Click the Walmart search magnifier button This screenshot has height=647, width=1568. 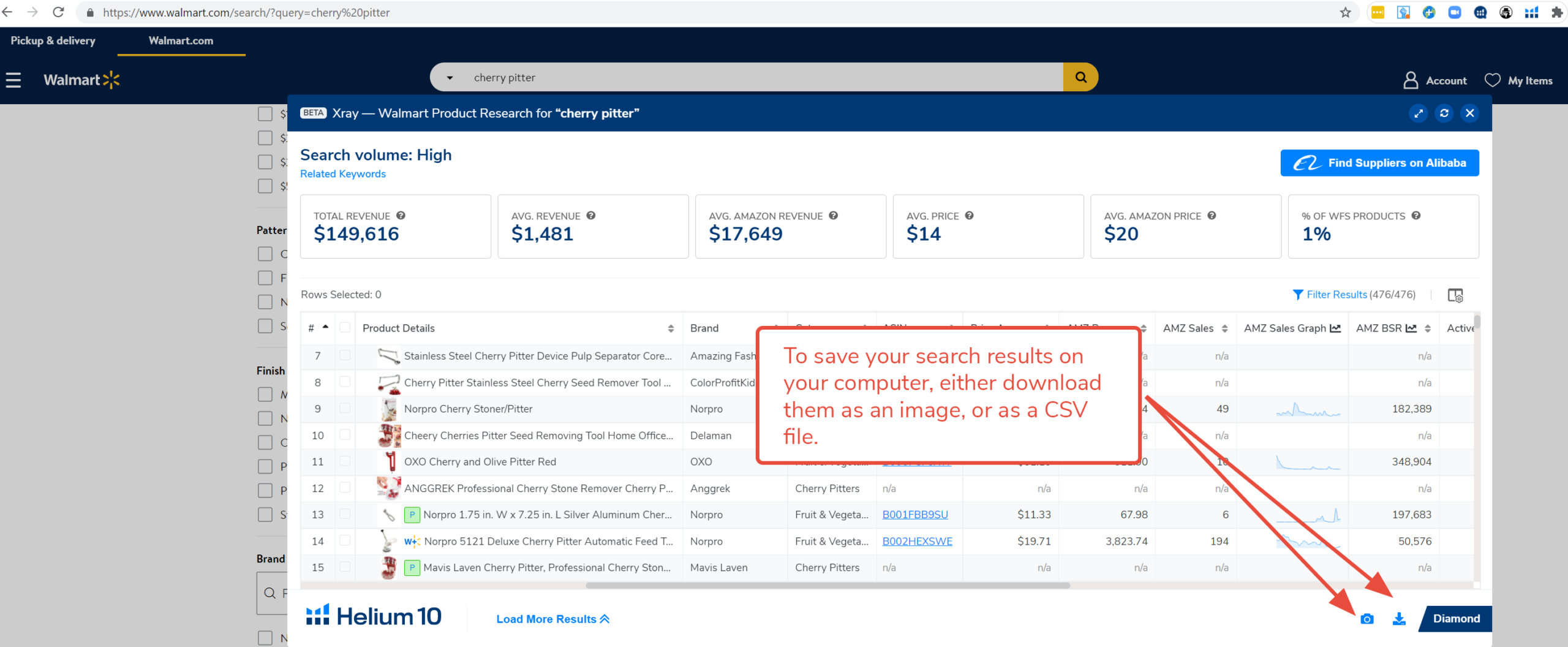point(1080,77)
